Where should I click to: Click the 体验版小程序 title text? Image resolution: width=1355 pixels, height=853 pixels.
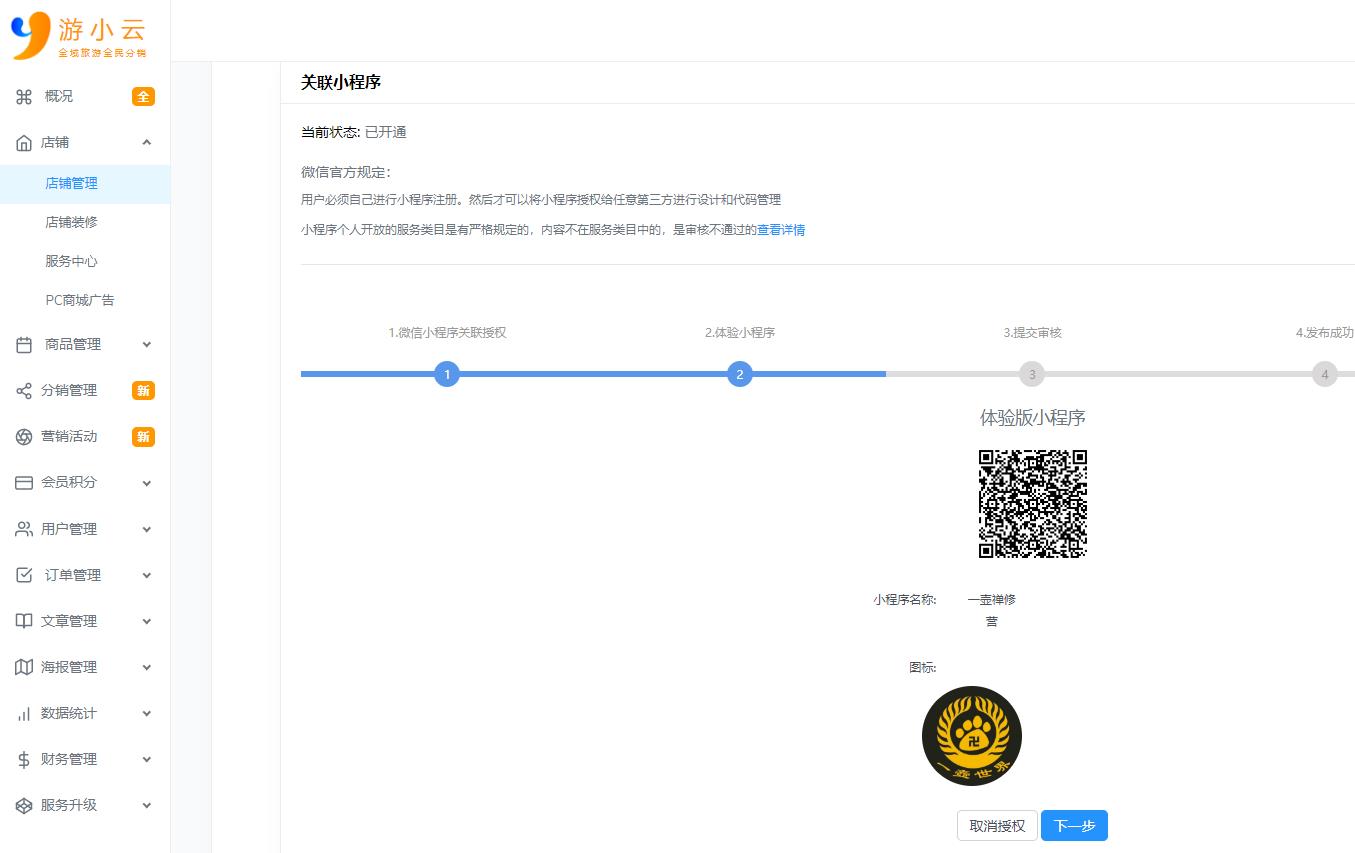pos(1032,418)
